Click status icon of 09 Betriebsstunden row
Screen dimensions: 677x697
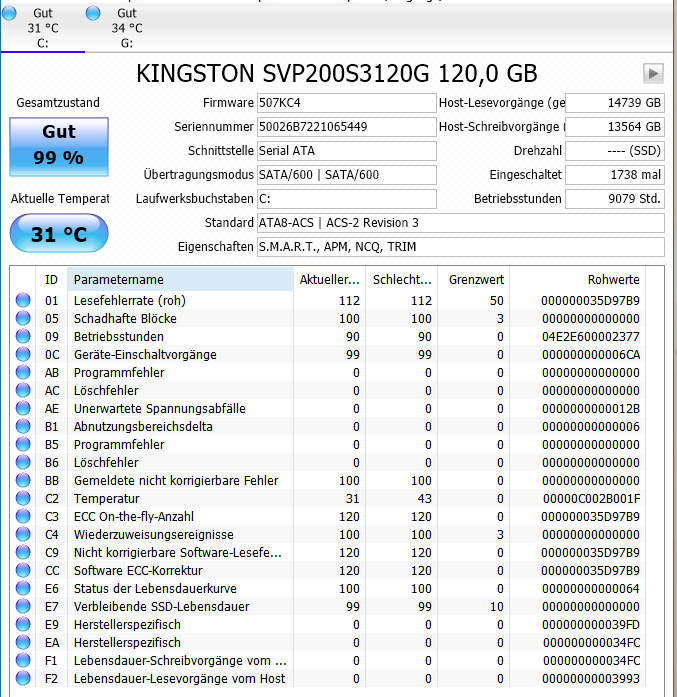(23, 336)
